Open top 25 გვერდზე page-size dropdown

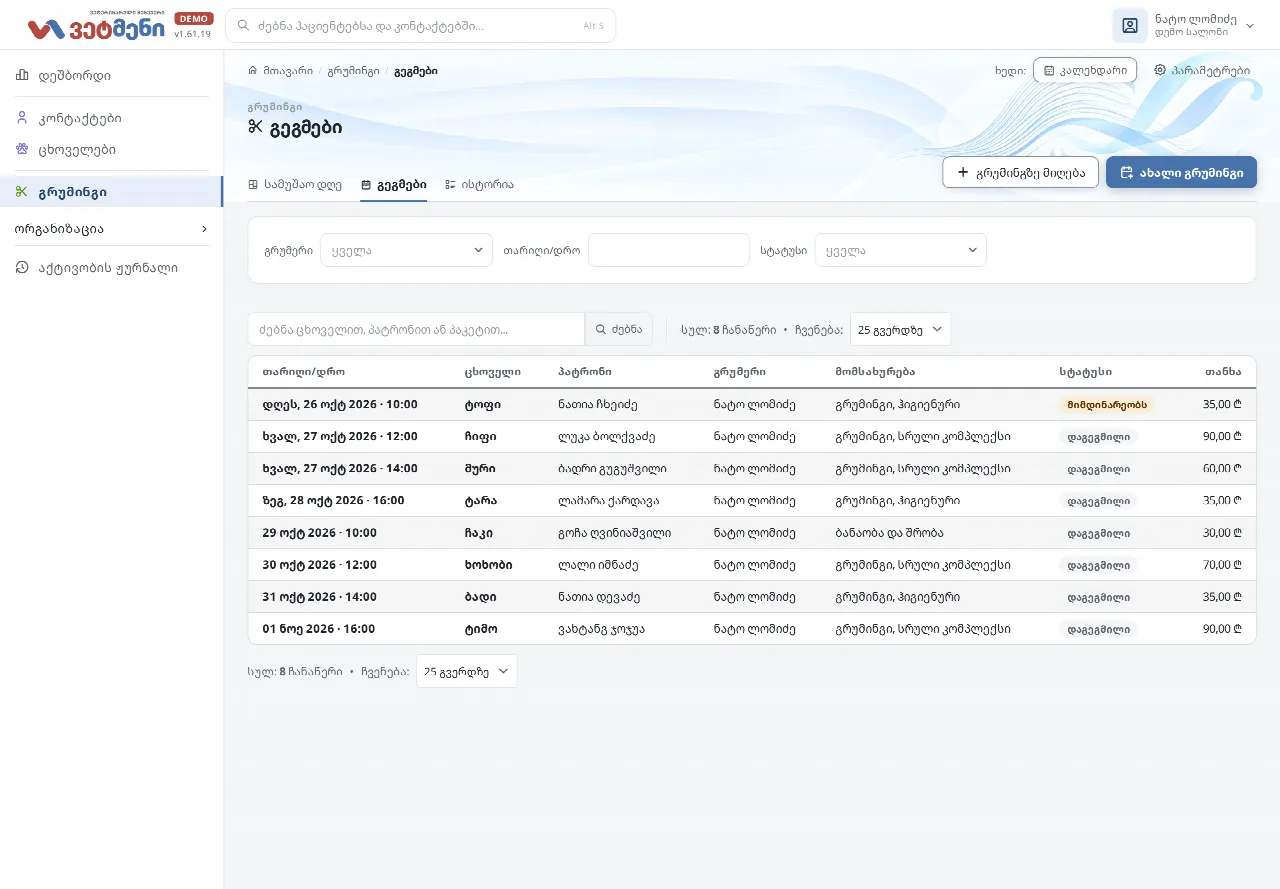[900, 329]
